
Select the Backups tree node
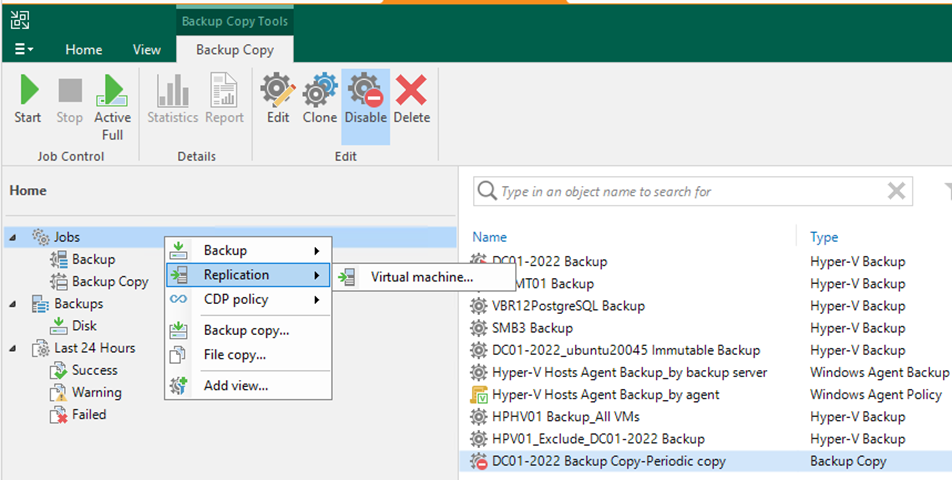pos(78,303)
